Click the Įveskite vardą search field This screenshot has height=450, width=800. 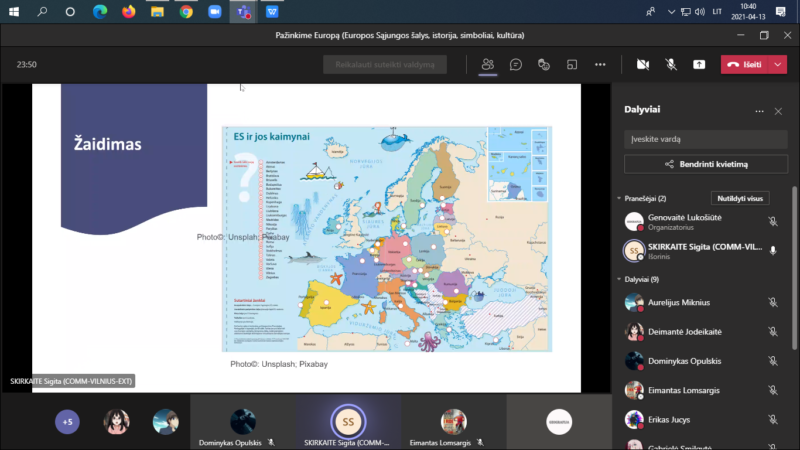tap(706, 139)
